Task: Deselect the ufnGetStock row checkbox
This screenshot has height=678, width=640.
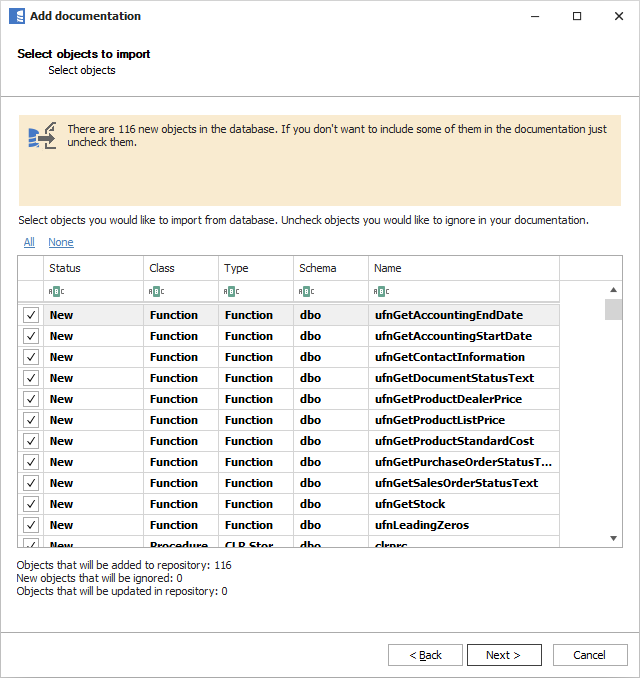Action: click(31, 504)
